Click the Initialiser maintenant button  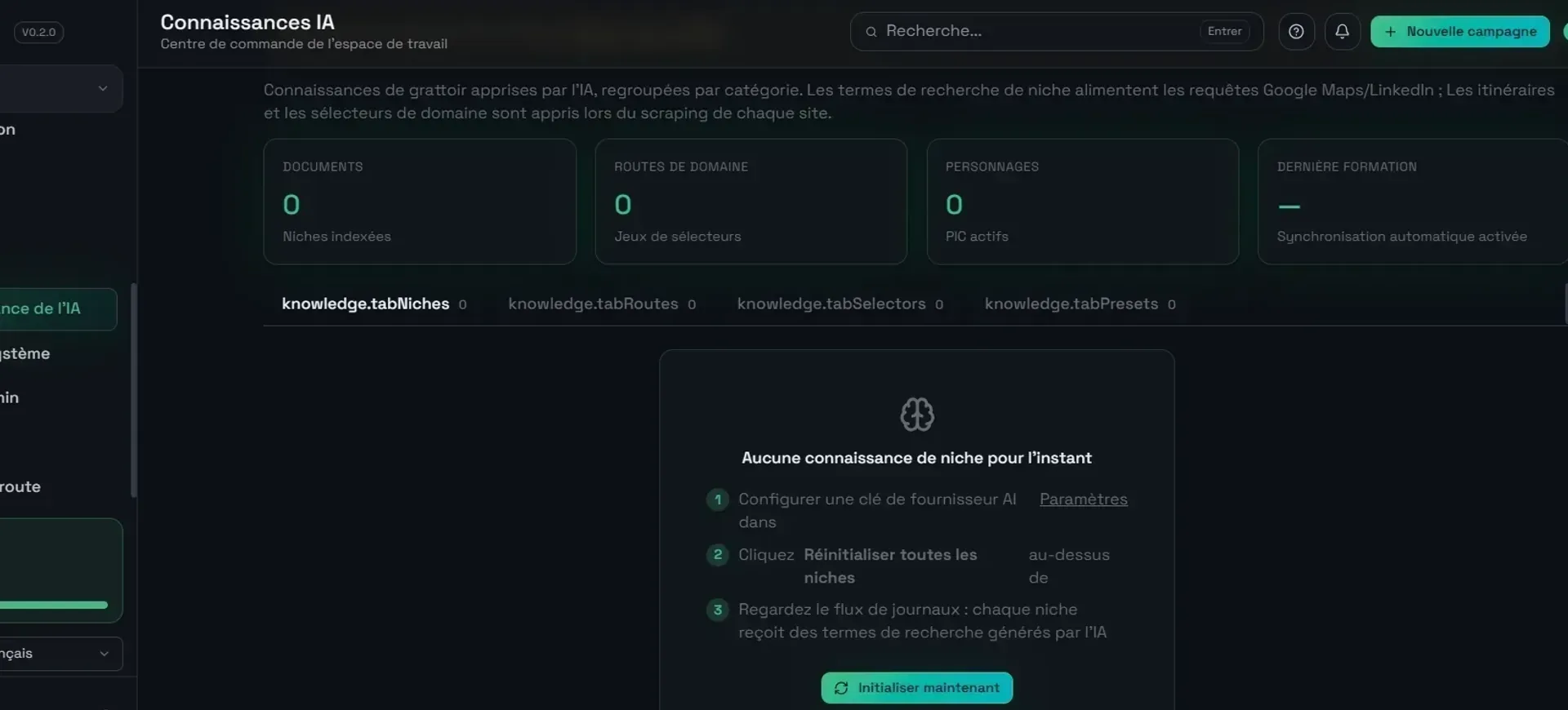pyautogui.click(x=917, y=688)
